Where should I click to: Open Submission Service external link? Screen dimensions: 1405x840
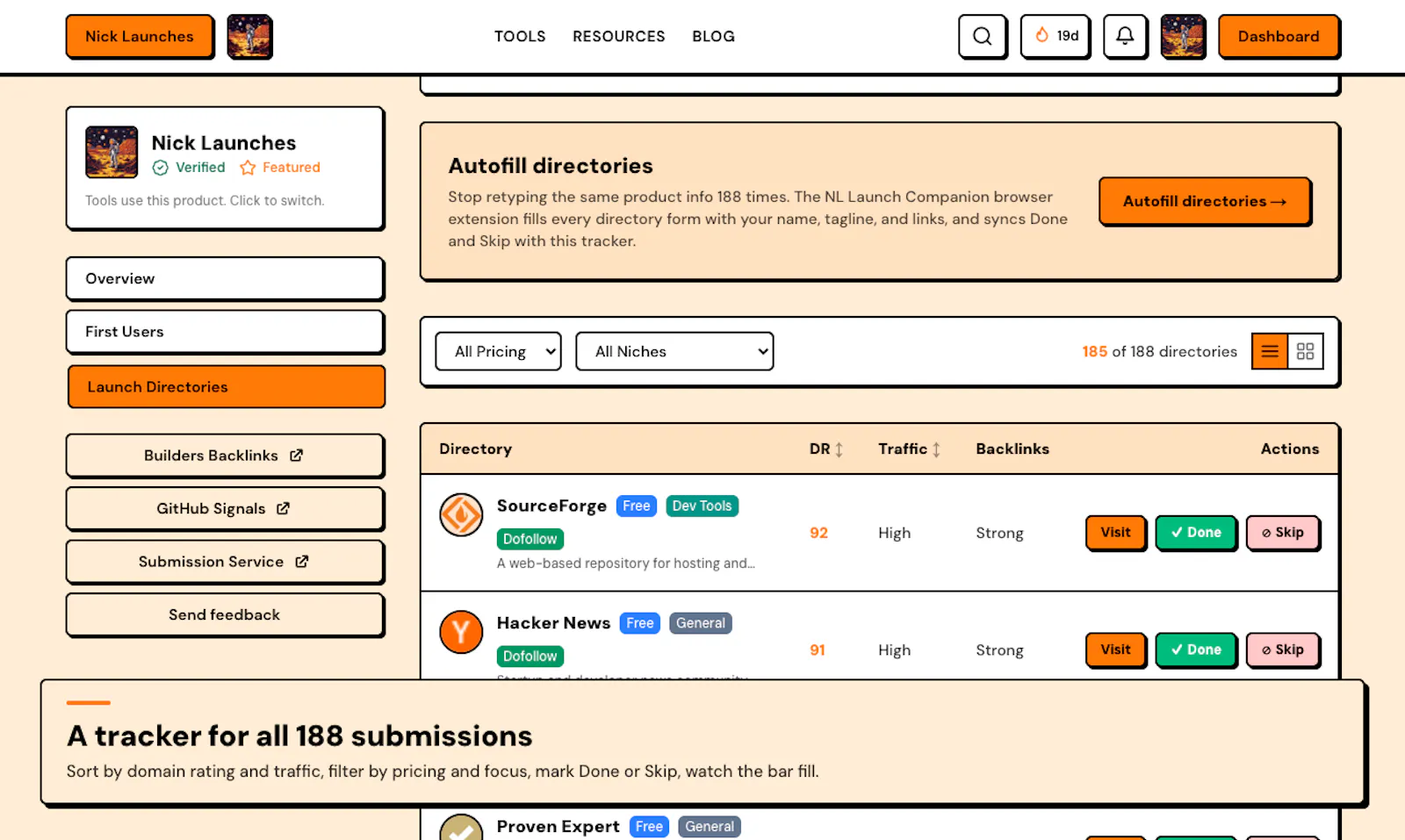point(225,562)
